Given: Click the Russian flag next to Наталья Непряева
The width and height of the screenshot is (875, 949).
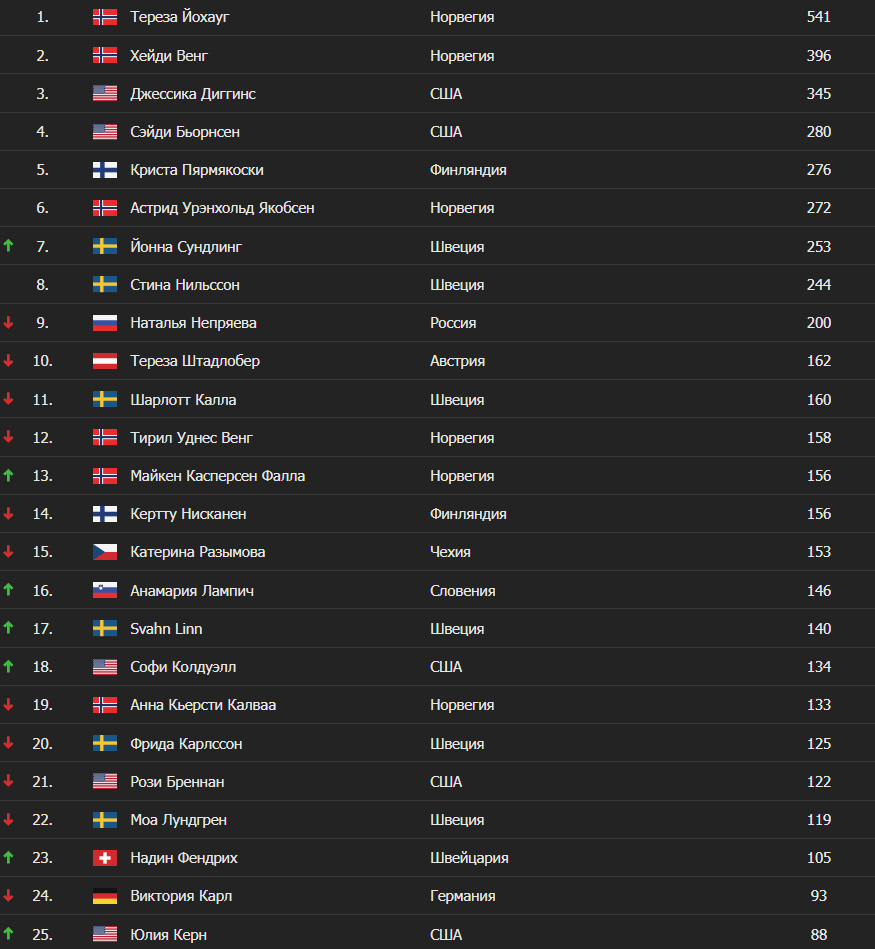Looking at the screenshot, I should coord(105,323).
